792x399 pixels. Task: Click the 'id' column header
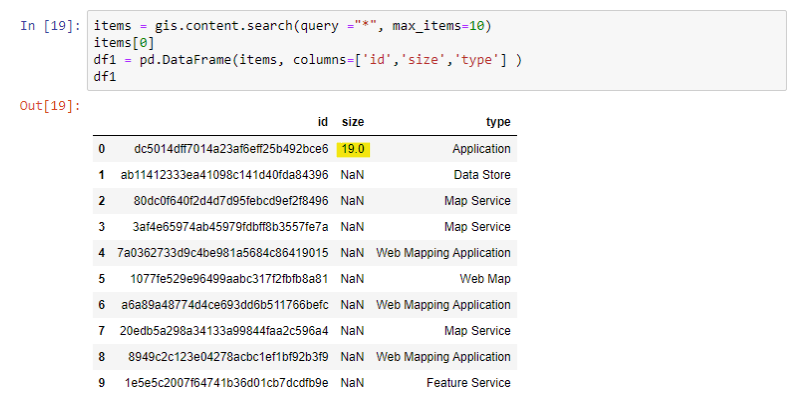tap(323, 122)
